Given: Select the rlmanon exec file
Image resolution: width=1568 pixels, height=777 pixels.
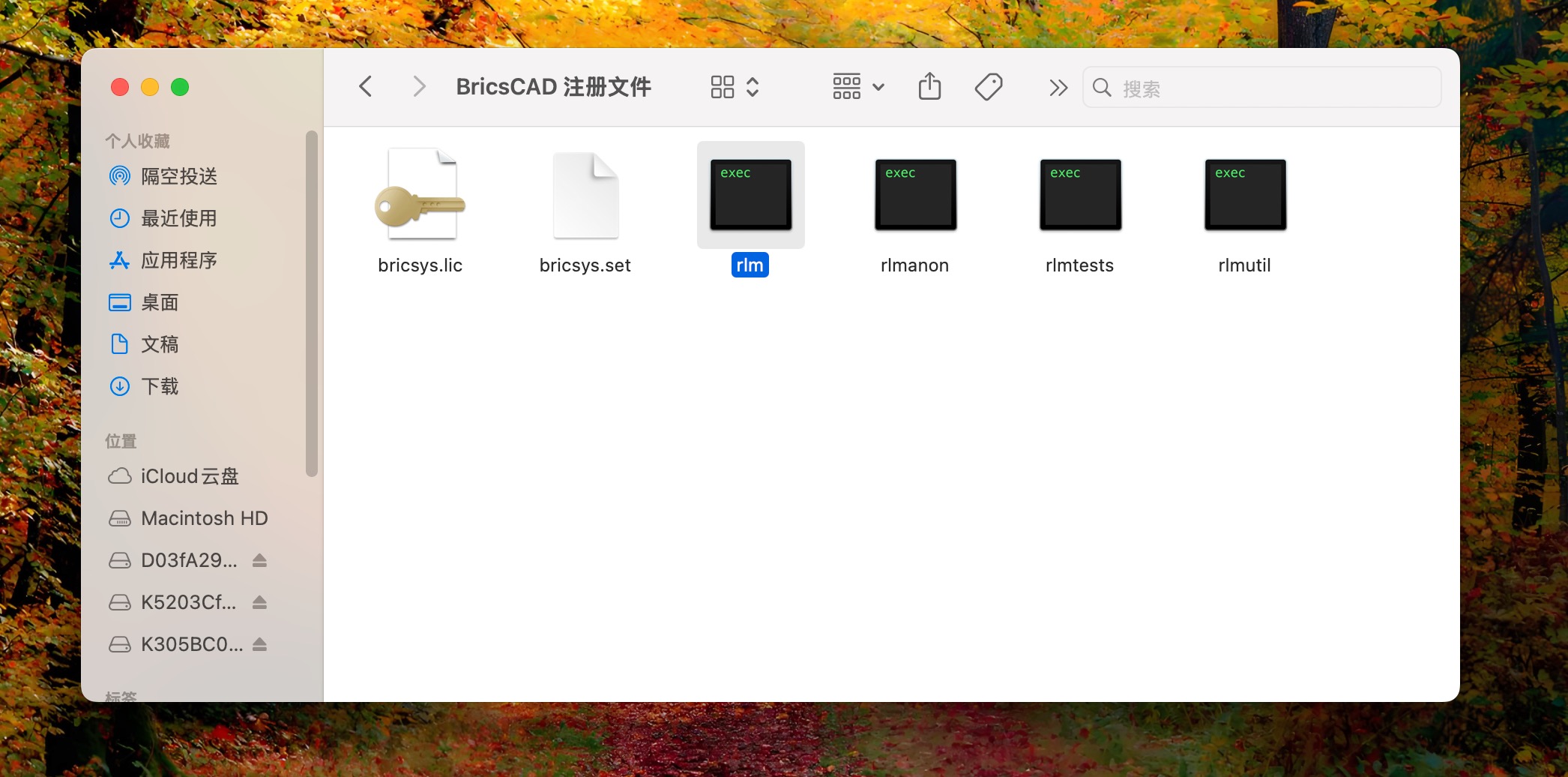Looking at the screenshot, I should pos(915,196).
